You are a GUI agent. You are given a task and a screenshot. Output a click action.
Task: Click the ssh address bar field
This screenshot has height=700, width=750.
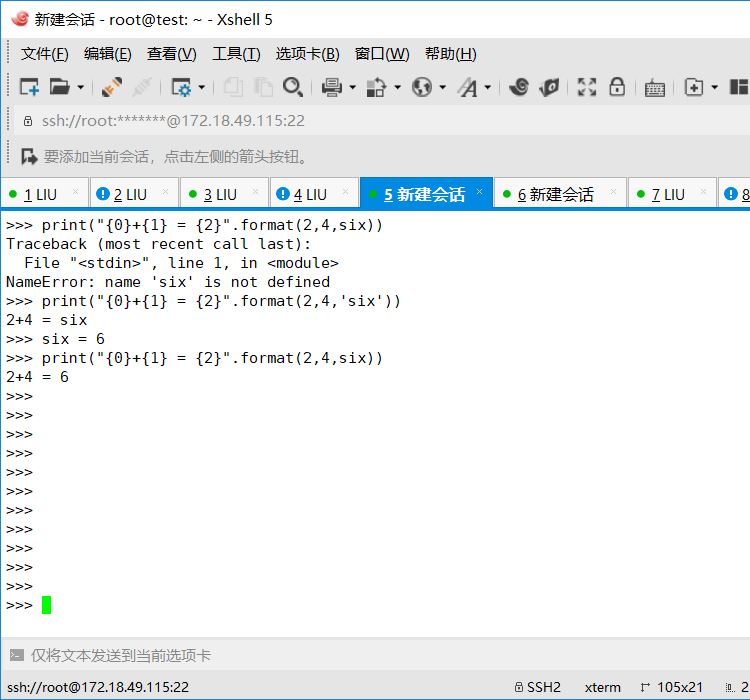(x=383, y=121)
